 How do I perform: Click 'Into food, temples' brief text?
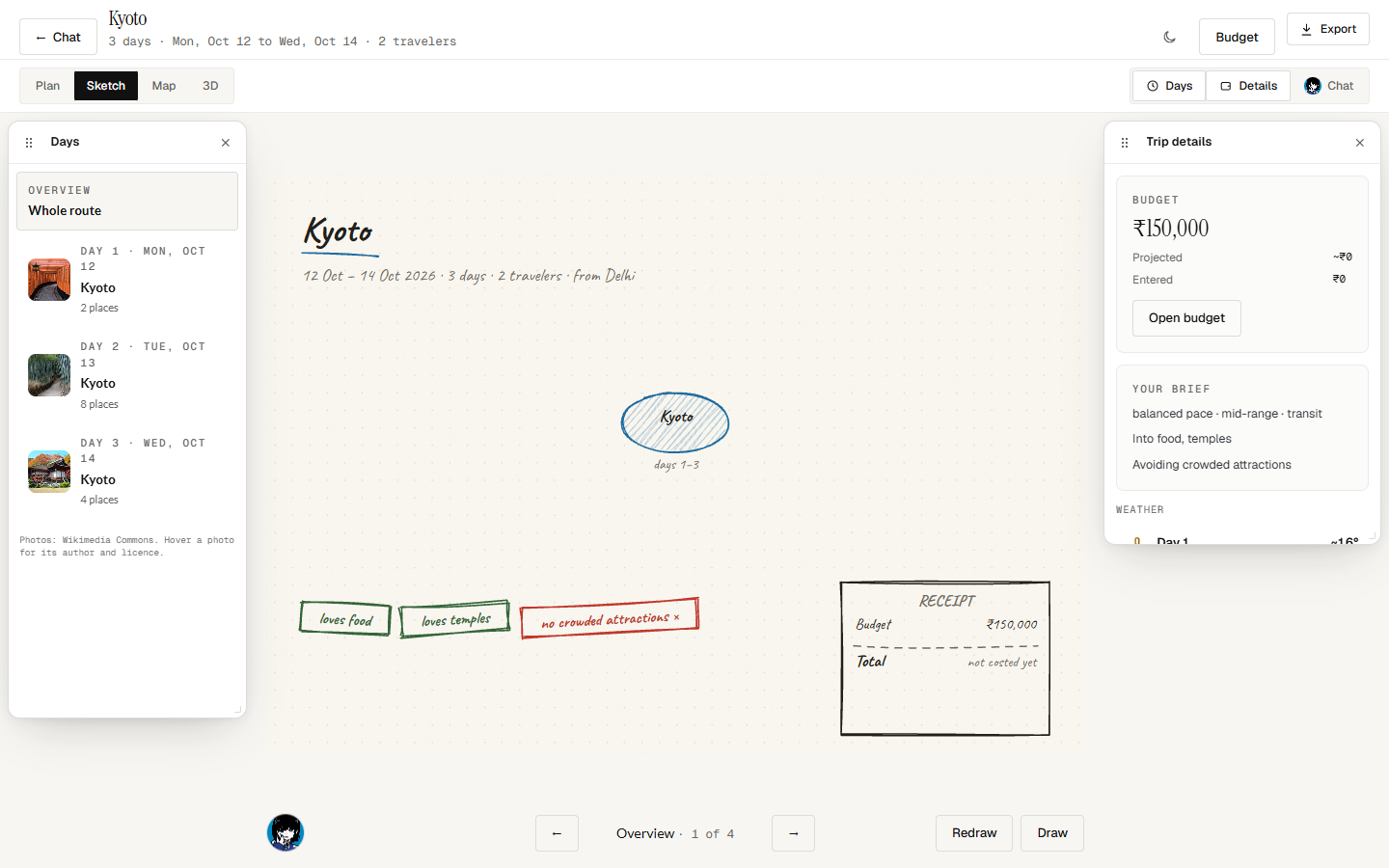point(1182,439)
